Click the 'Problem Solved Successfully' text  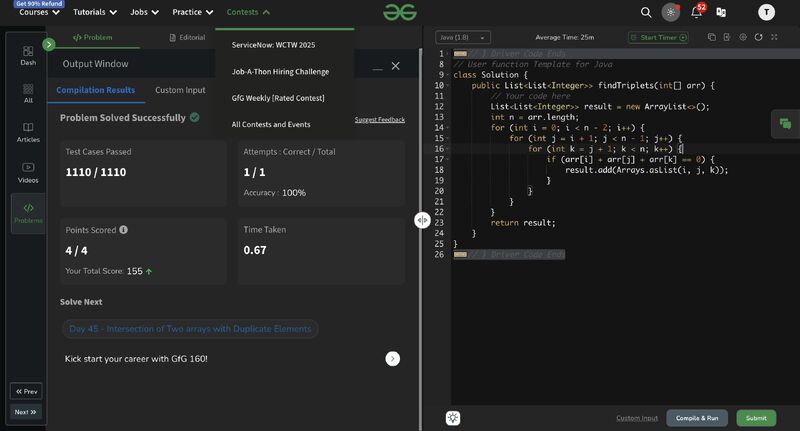coord(122,118)
